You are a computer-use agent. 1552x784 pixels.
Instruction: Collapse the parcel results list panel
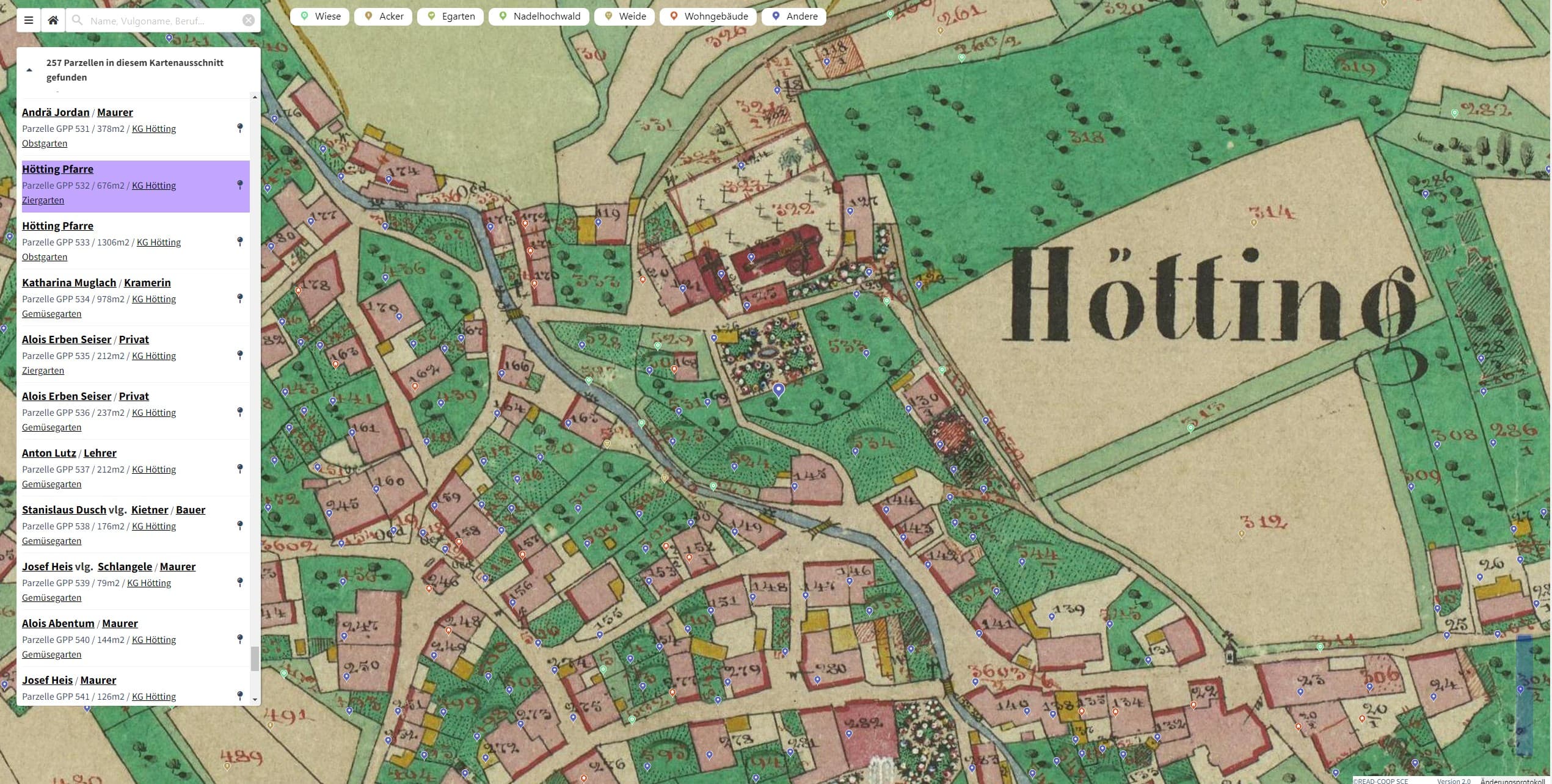coord(29,70)
